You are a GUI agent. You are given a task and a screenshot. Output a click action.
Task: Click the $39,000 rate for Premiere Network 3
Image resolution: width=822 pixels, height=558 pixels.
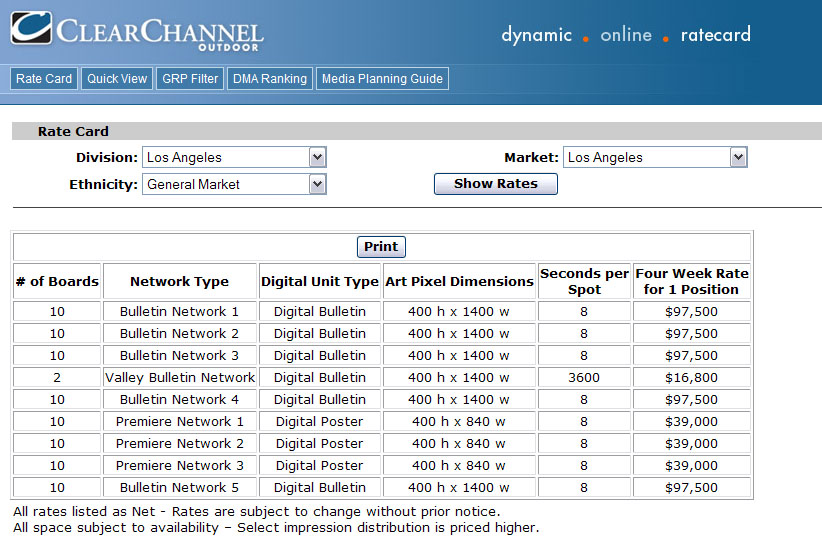691,466
